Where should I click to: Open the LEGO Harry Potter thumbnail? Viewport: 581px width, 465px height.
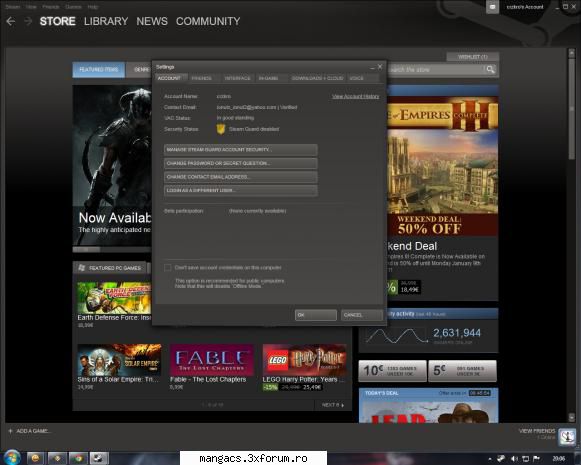(305, 360)
